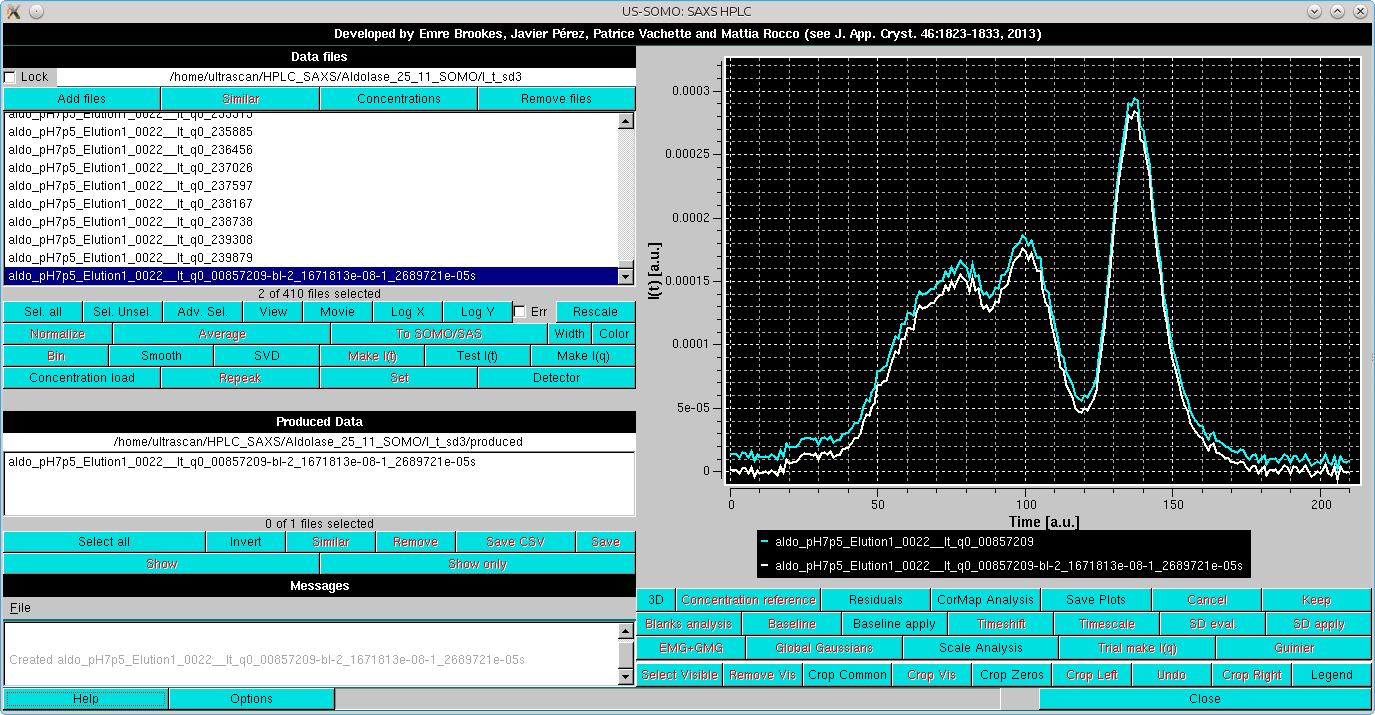Enable the Err checkbox
Image resolution: width=1375 pixels, height=715 pixels.
pyautogui.click(x=520, y=312)
